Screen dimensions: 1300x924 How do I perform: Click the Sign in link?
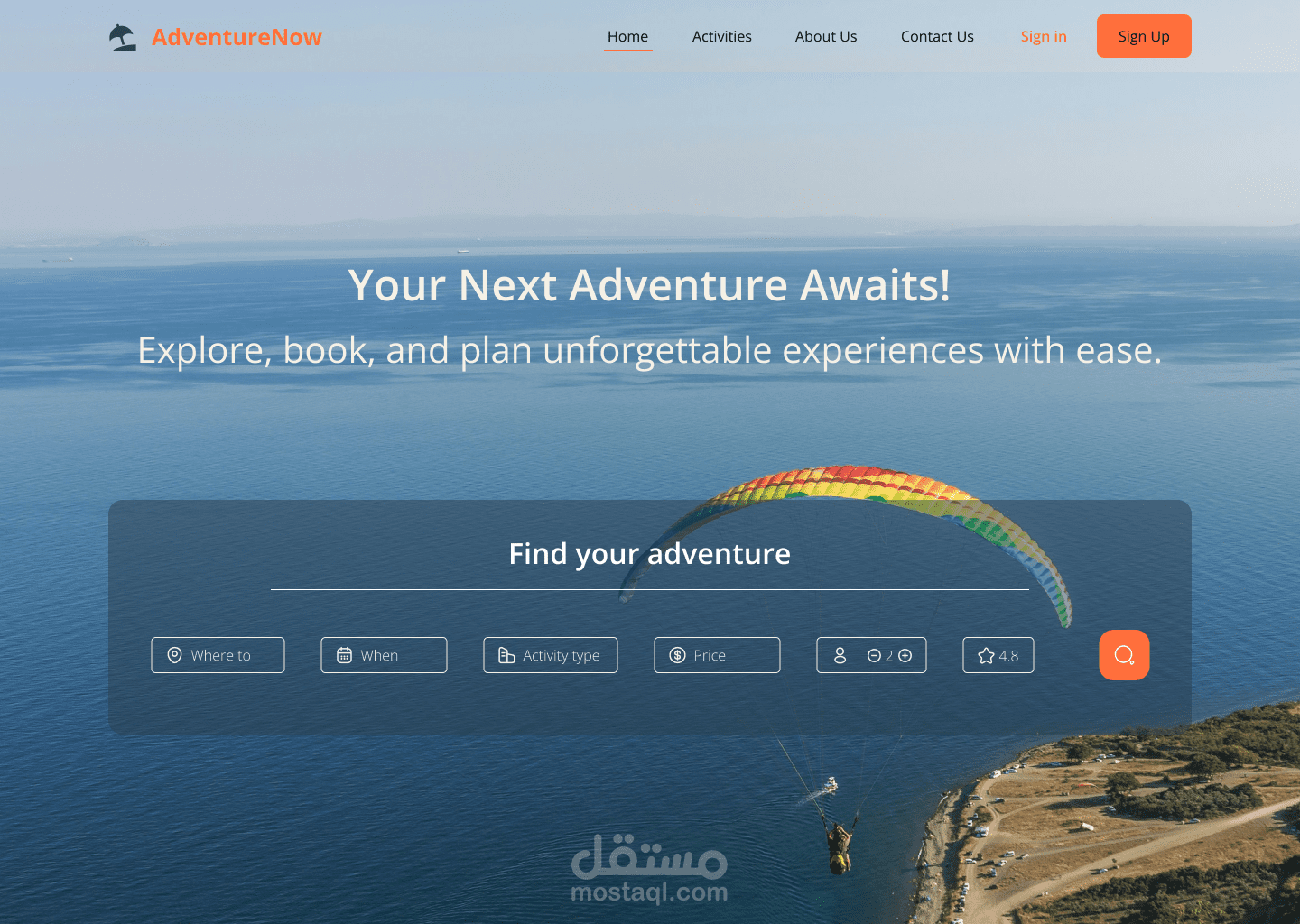coord(1044,36)
